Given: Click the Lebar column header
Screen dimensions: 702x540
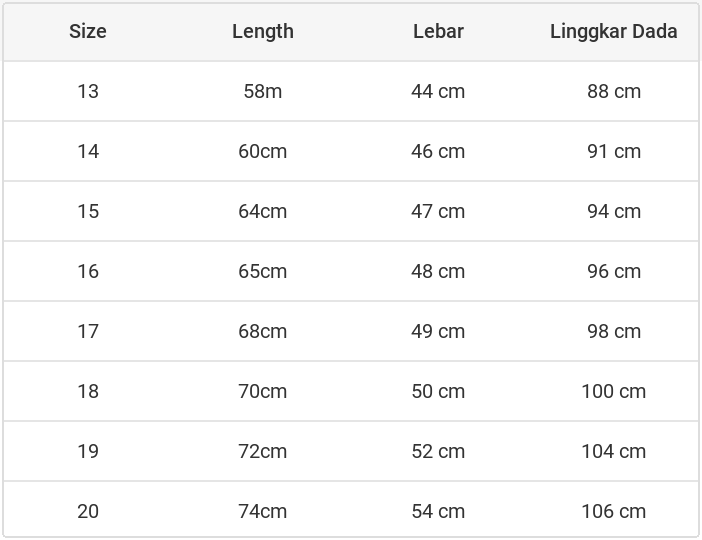Looking at the screenshot, I should pyautogui.click(x=438, y=31).
